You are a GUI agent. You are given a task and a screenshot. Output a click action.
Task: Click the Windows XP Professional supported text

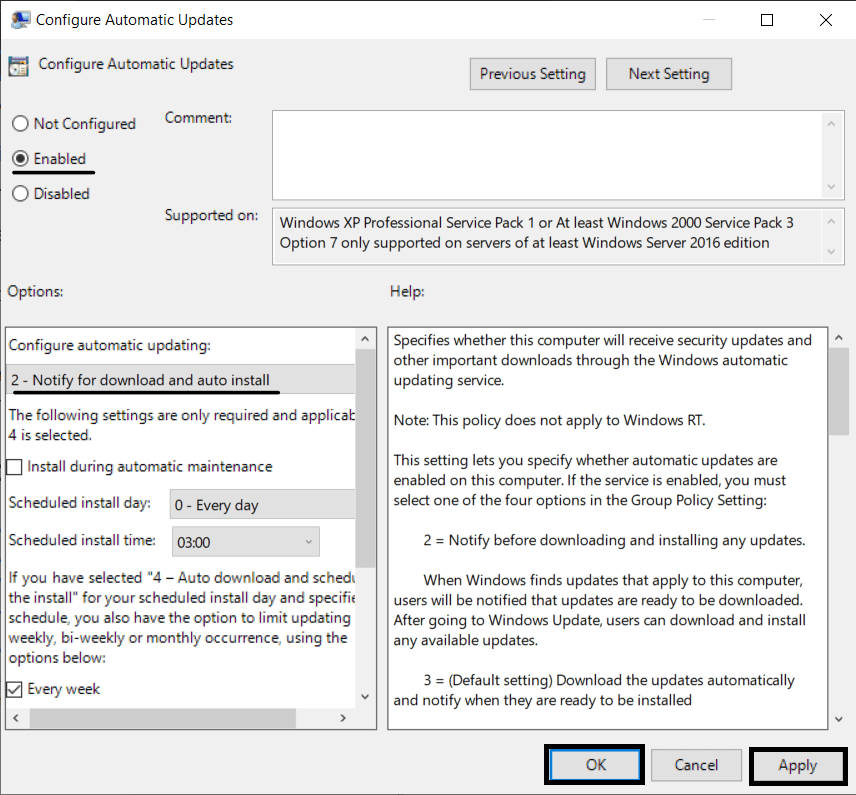[536, 223]
